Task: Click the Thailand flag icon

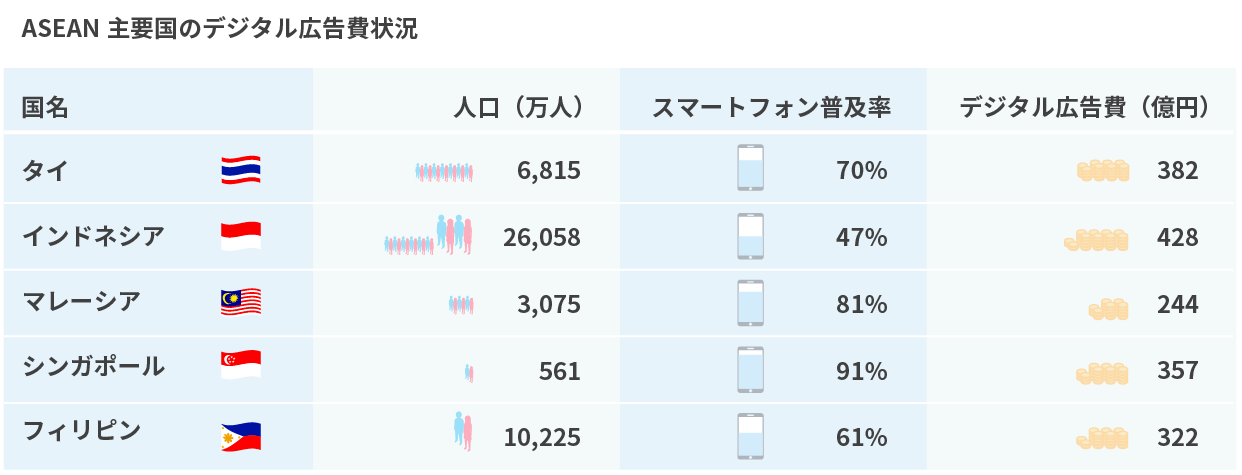Action: click(241, 170)
